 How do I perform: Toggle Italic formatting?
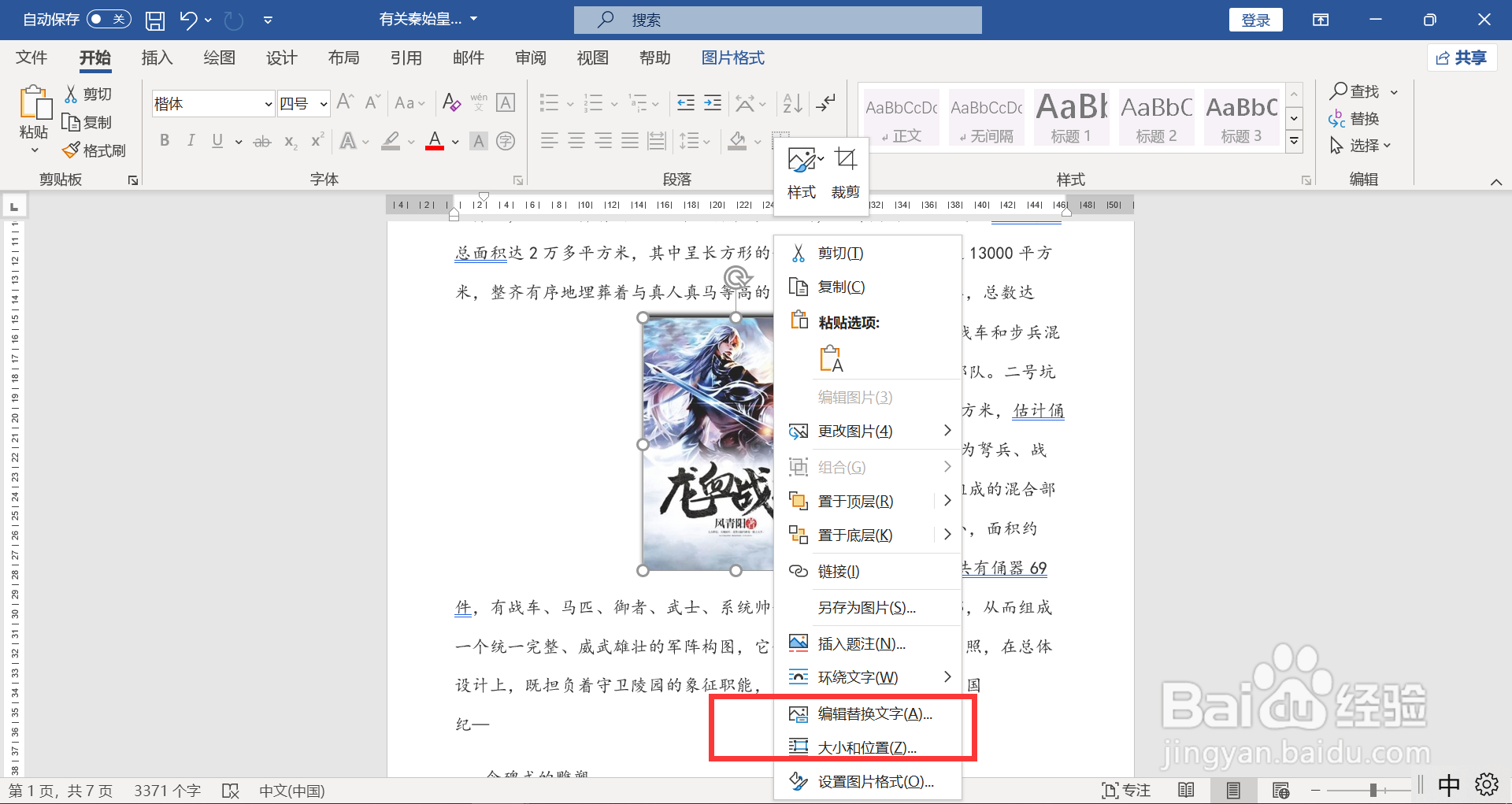point(191,141)
